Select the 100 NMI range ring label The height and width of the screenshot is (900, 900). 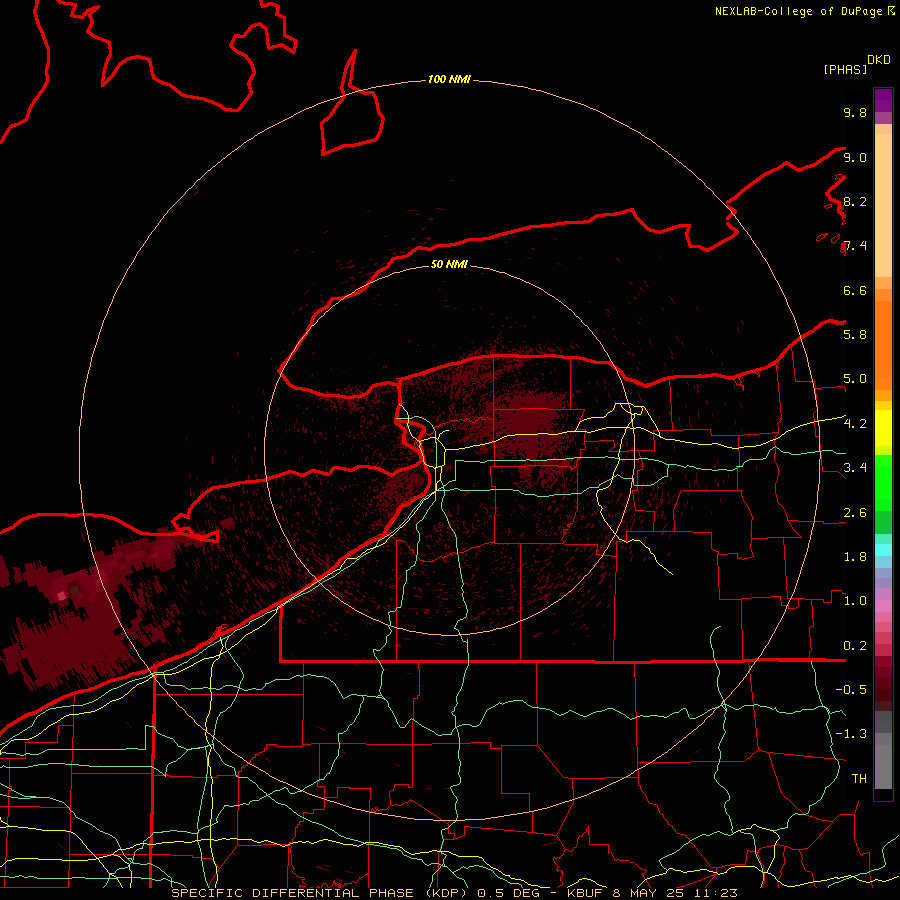coord(449,79)
